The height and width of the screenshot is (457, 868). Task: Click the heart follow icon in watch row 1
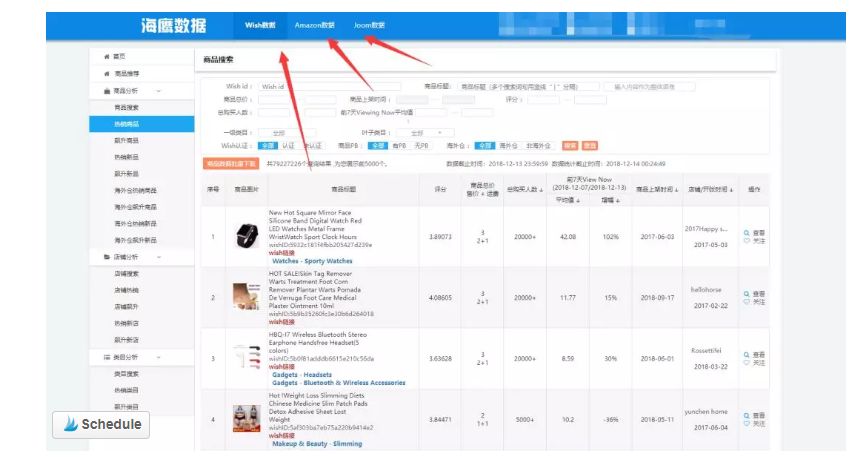(746, 241)
